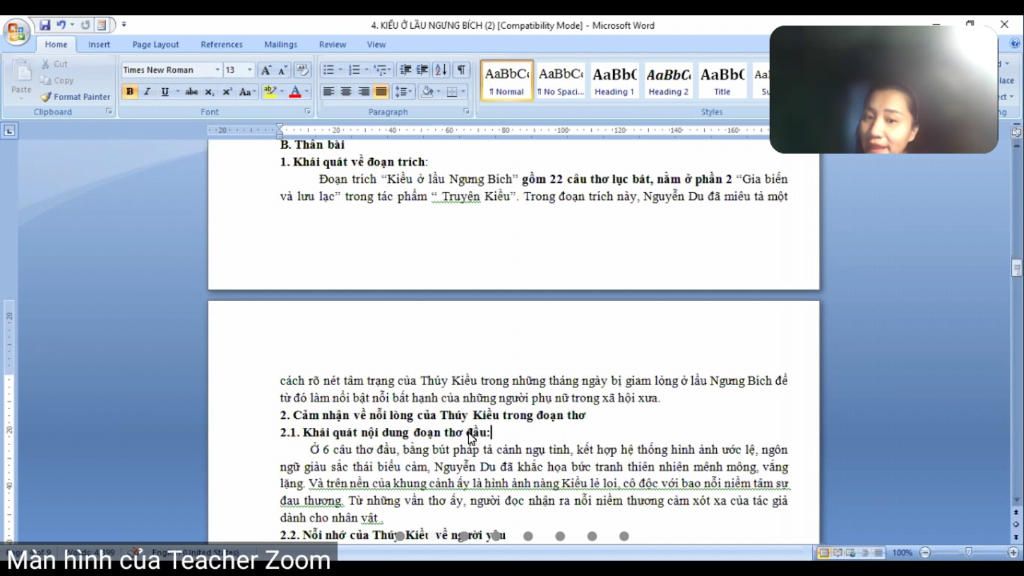Click the zoom slider thumb
The width and height of the screenshot is (1024, 576).
click(968, 552)
